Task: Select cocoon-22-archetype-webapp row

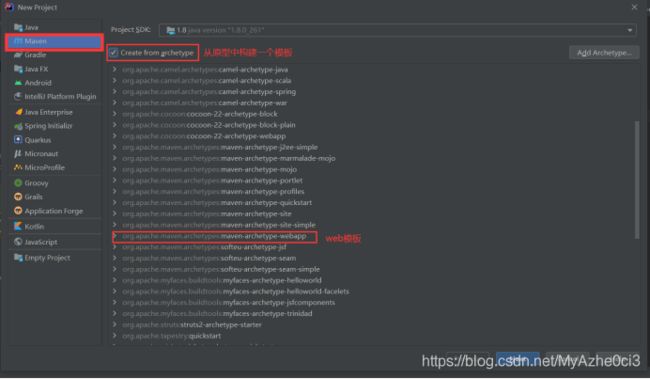Action: (x=204, y=136)
